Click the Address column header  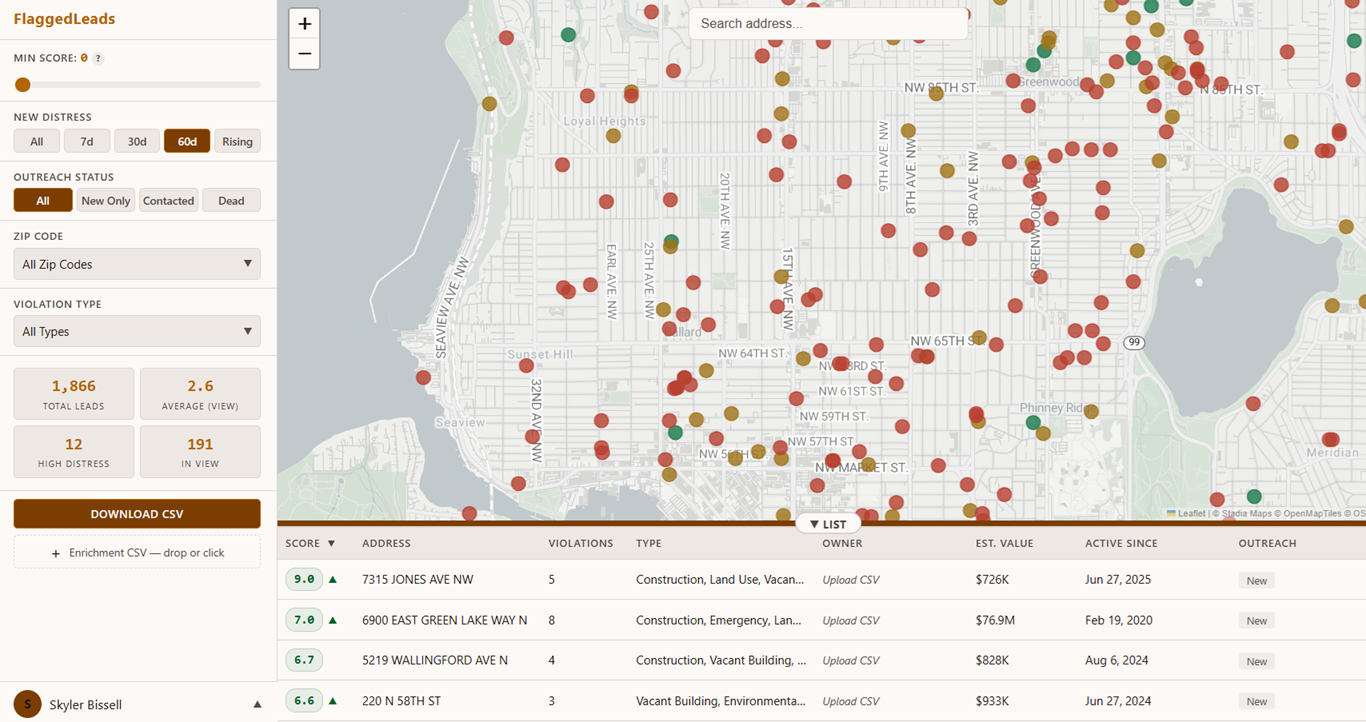coord(386,543)
